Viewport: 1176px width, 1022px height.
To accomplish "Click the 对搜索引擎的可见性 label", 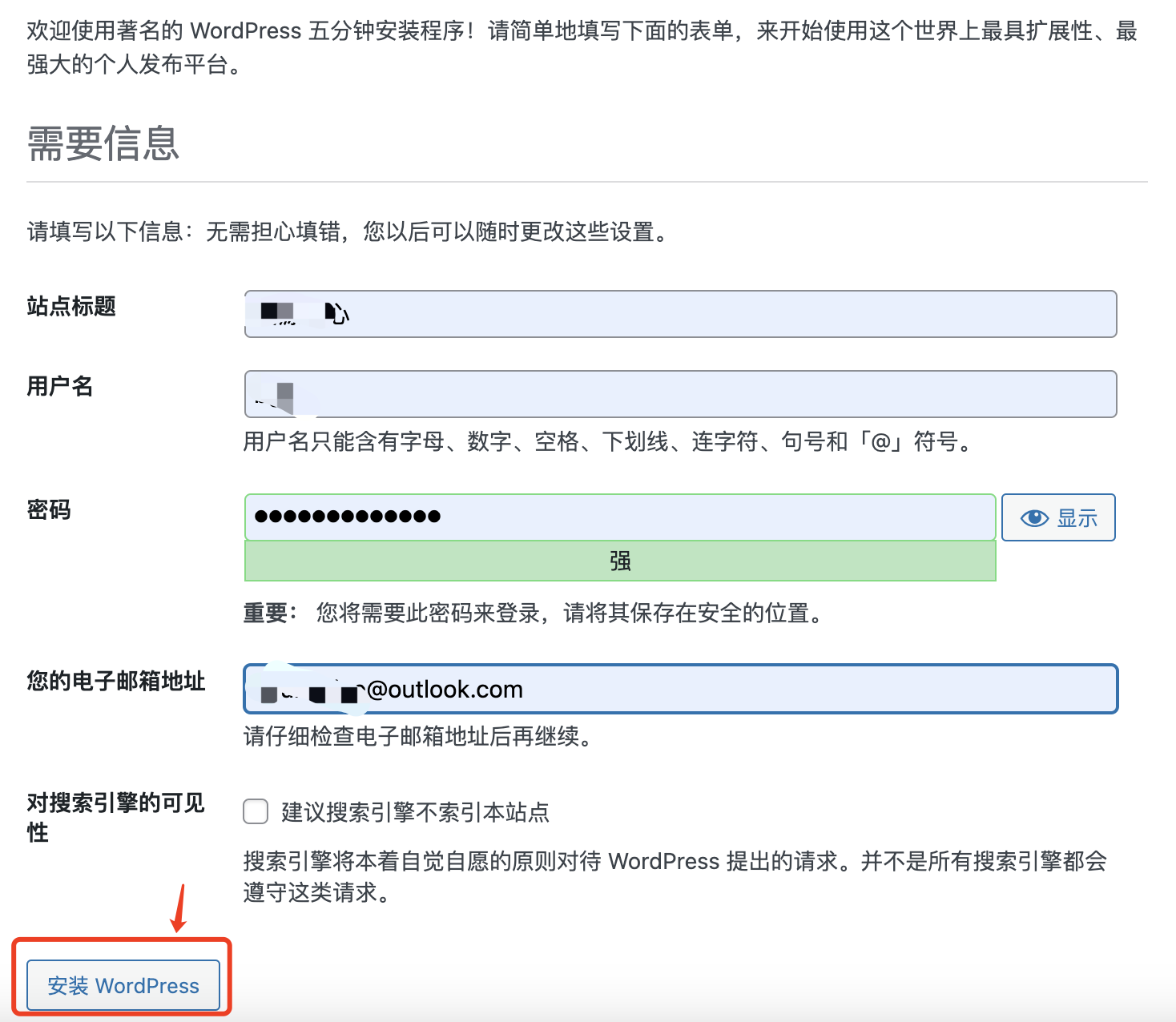I will point(116,817).
